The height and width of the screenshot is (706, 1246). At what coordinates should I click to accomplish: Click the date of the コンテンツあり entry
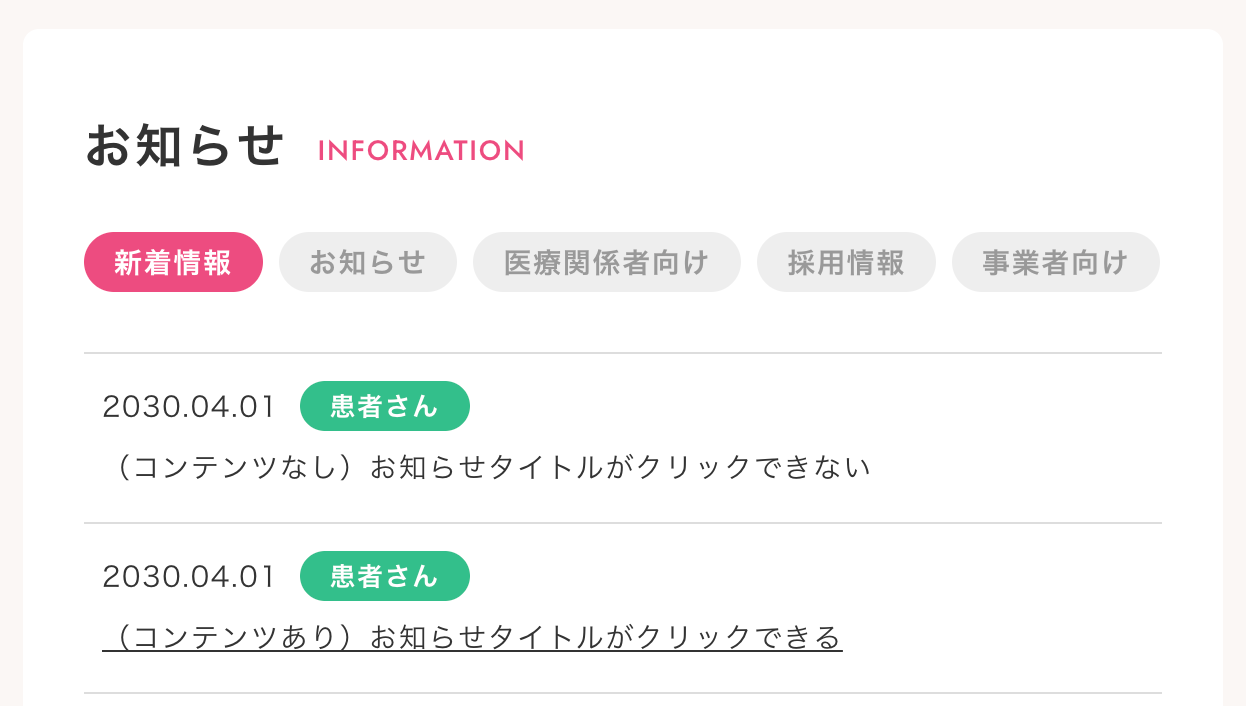pyautogui.click(x=188, y=577)
